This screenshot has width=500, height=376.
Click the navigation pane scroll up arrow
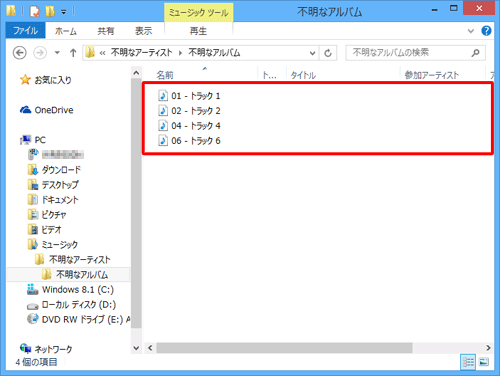pos(136,73)
